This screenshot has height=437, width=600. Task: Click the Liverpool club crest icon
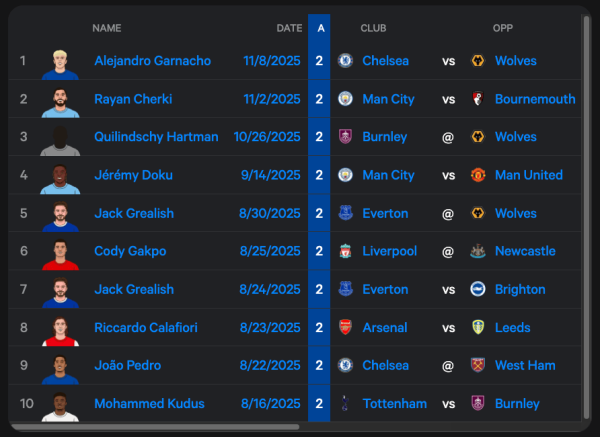346,251
